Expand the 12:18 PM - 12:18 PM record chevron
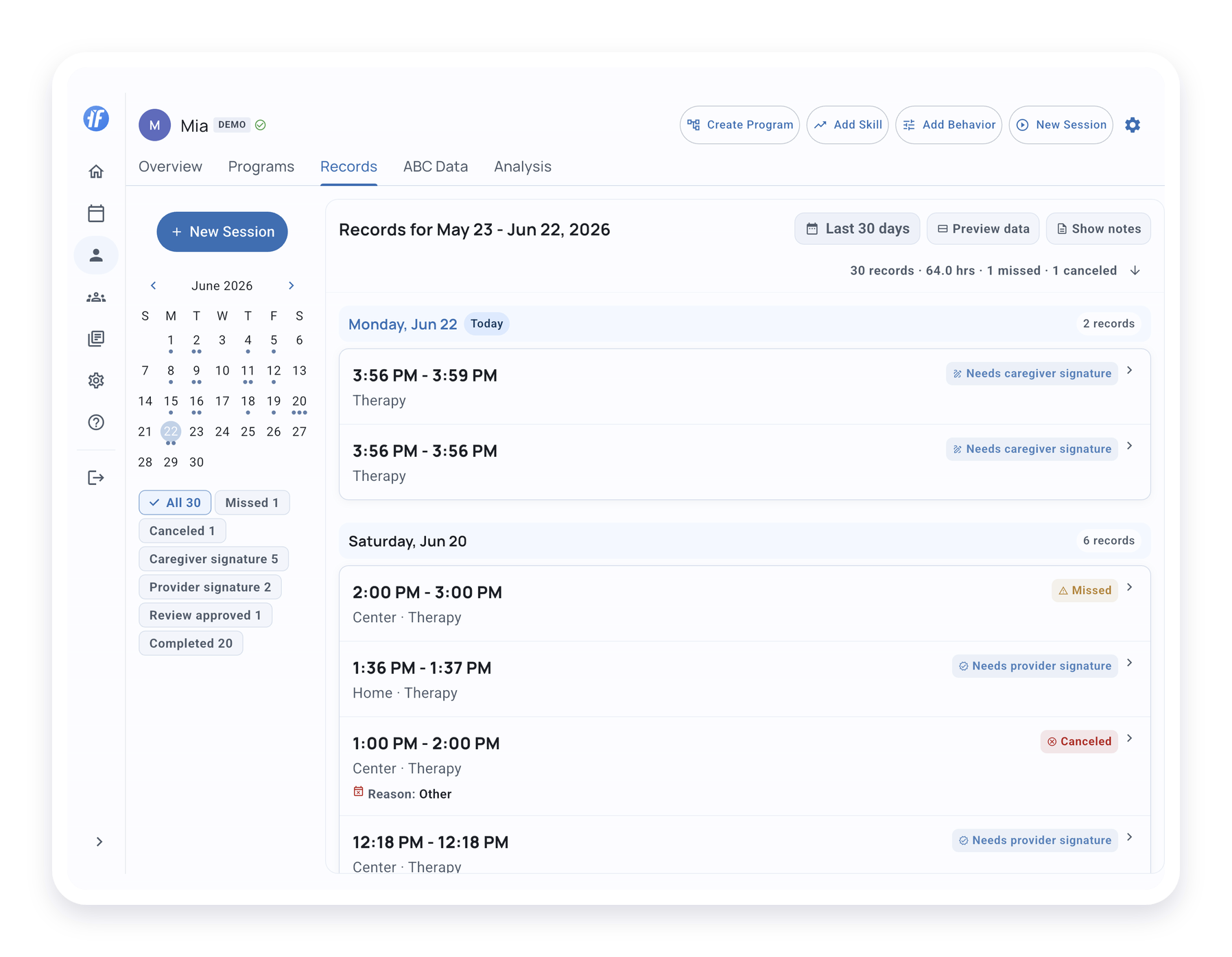The width and height of the screenshot is (1232, 957). point(1130,837)
